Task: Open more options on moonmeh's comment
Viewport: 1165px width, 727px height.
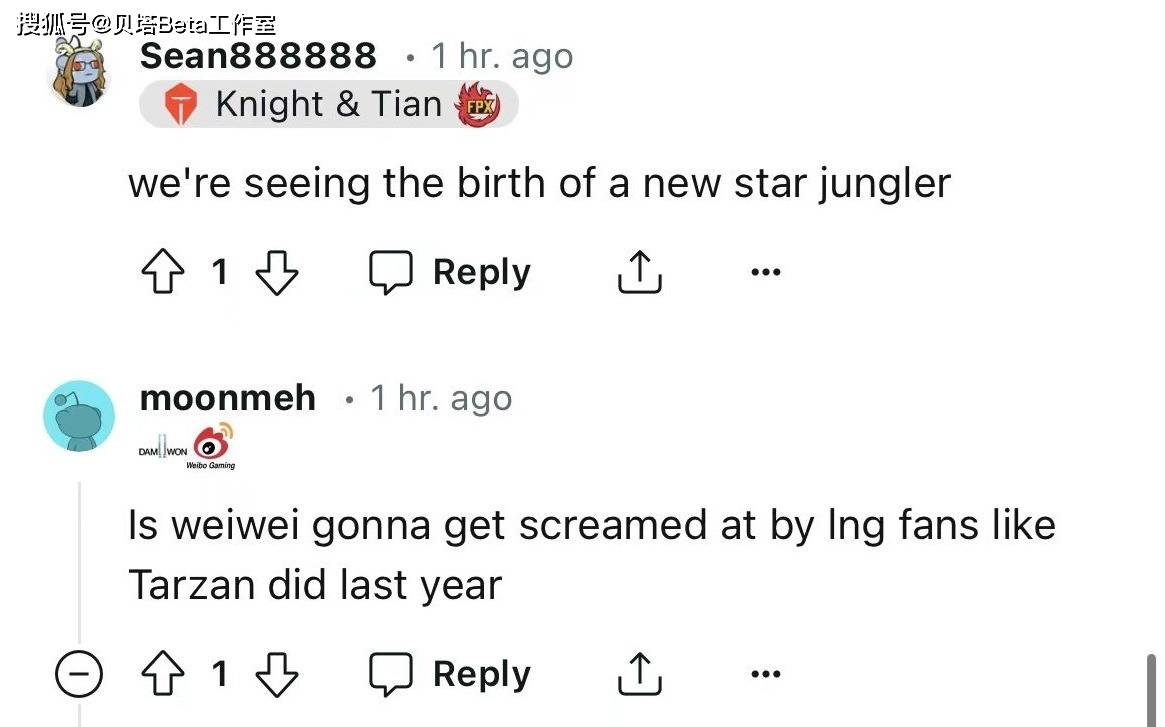Action: tap(765, 675)
